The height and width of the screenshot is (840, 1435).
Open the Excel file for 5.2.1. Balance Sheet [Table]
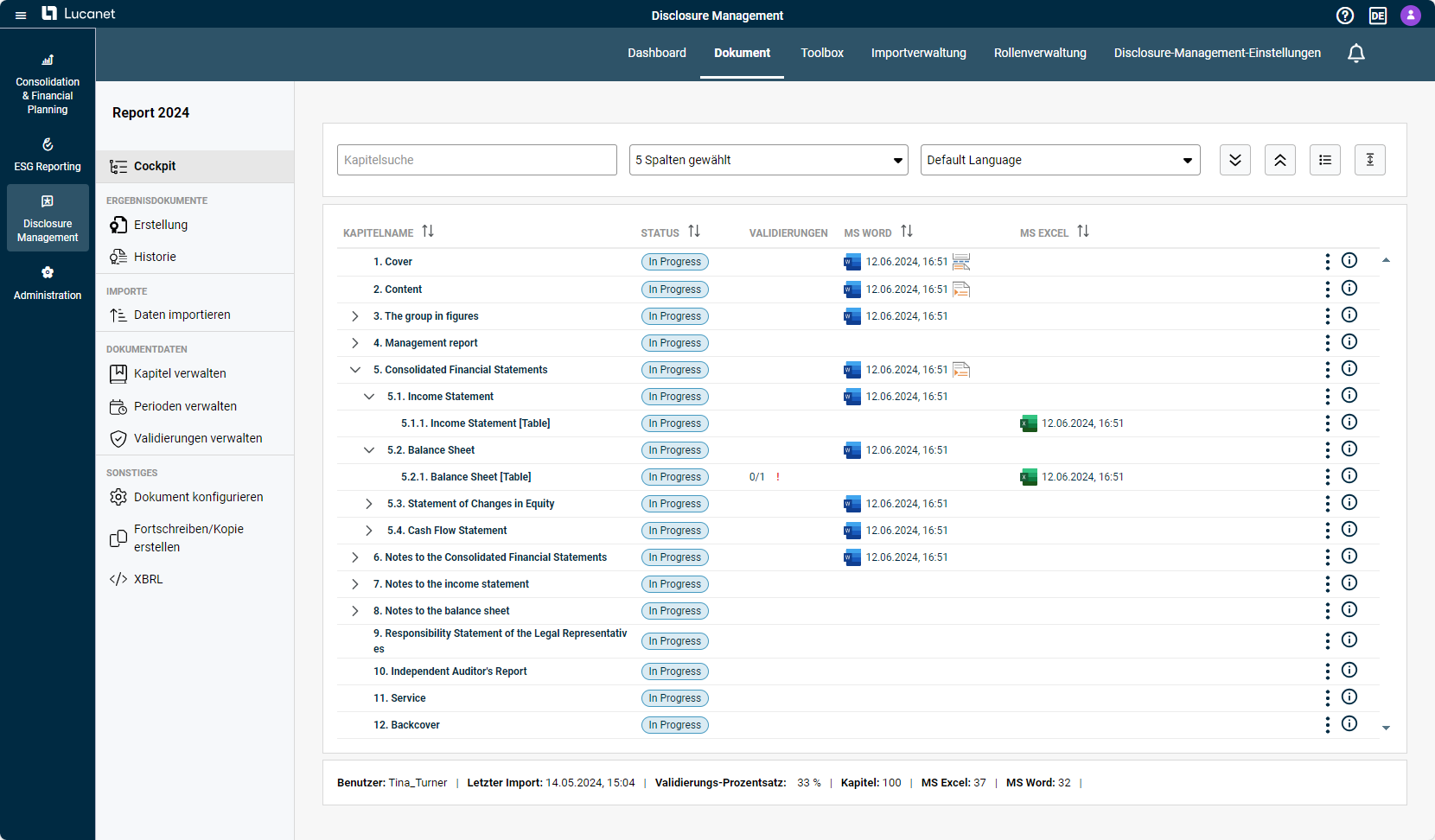click(1029, 477)
